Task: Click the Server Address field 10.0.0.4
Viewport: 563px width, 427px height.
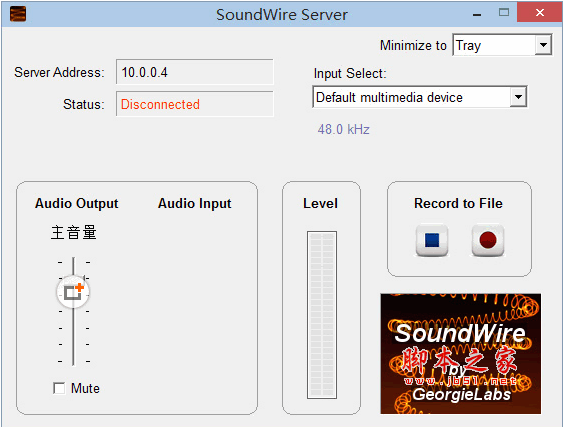Action: 194,72
